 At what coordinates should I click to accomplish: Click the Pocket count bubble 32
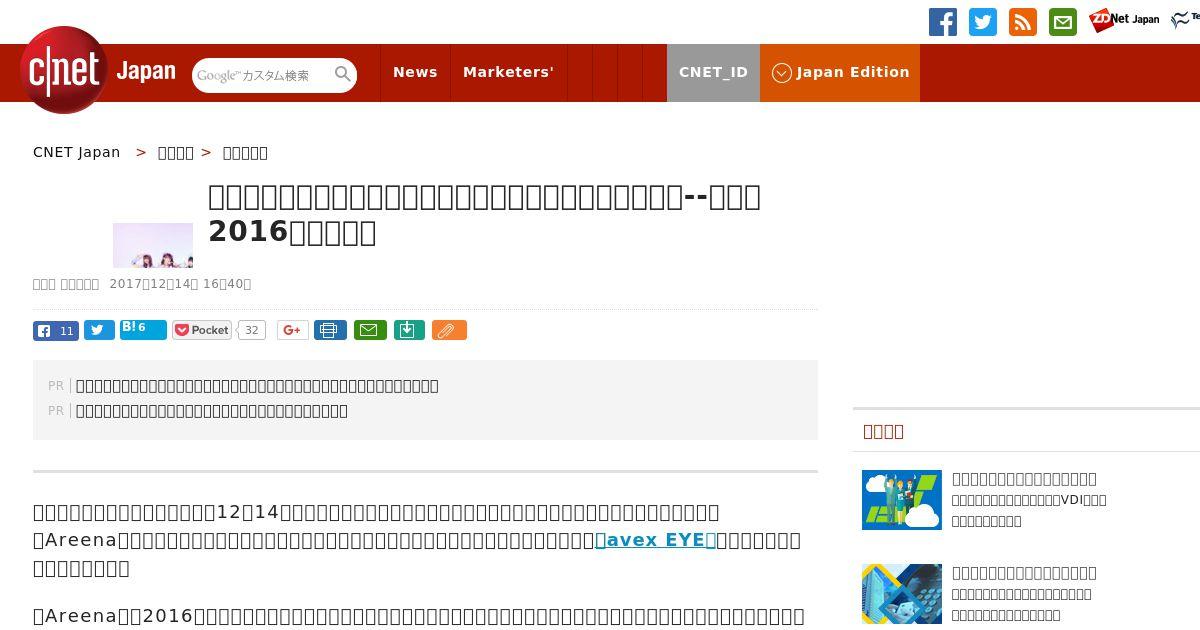coord(252,330)
